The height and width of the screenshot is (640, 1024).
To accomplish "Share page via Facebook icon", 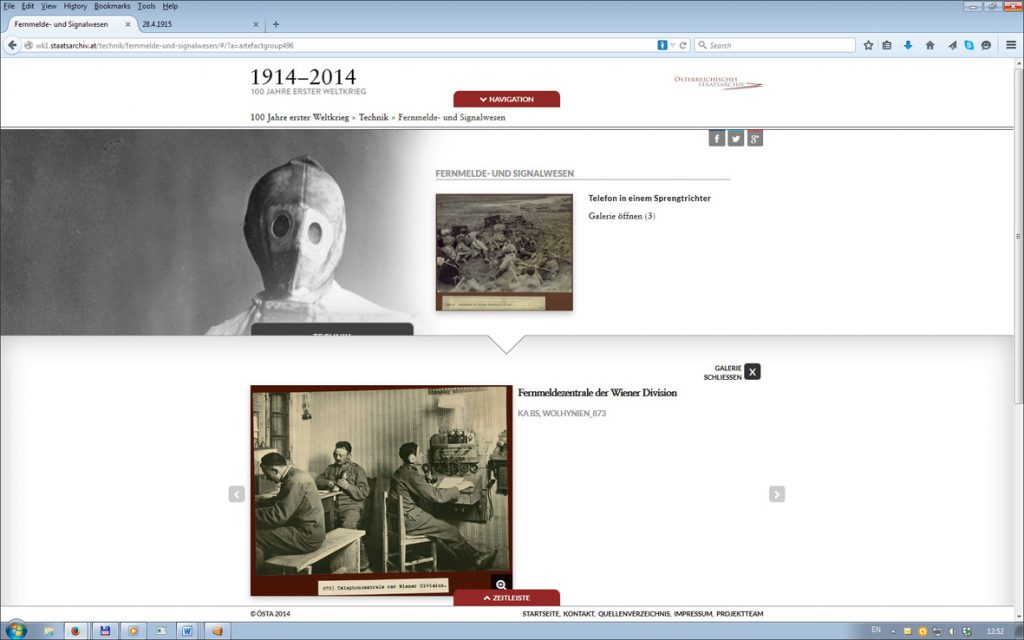I will pos(717,139).
